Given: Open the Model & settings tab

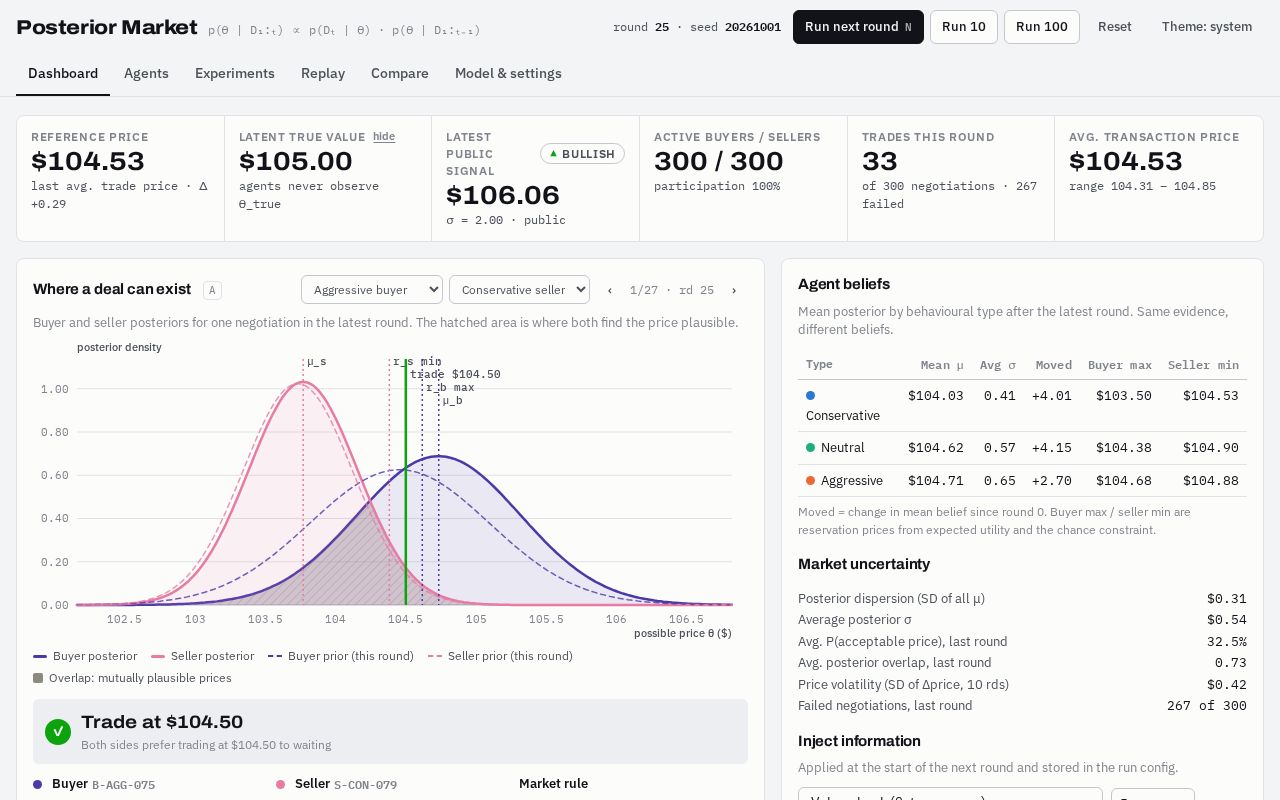Looking at the screenshot, I should point(508,74).
